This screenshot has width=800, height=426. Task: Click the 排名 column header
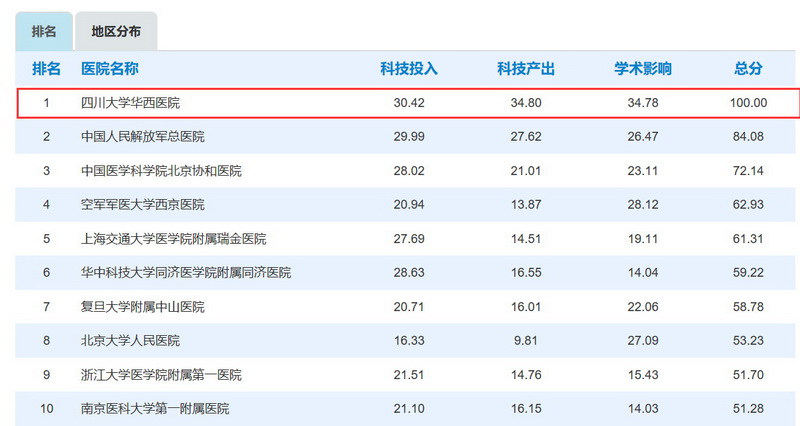point(46,68)
